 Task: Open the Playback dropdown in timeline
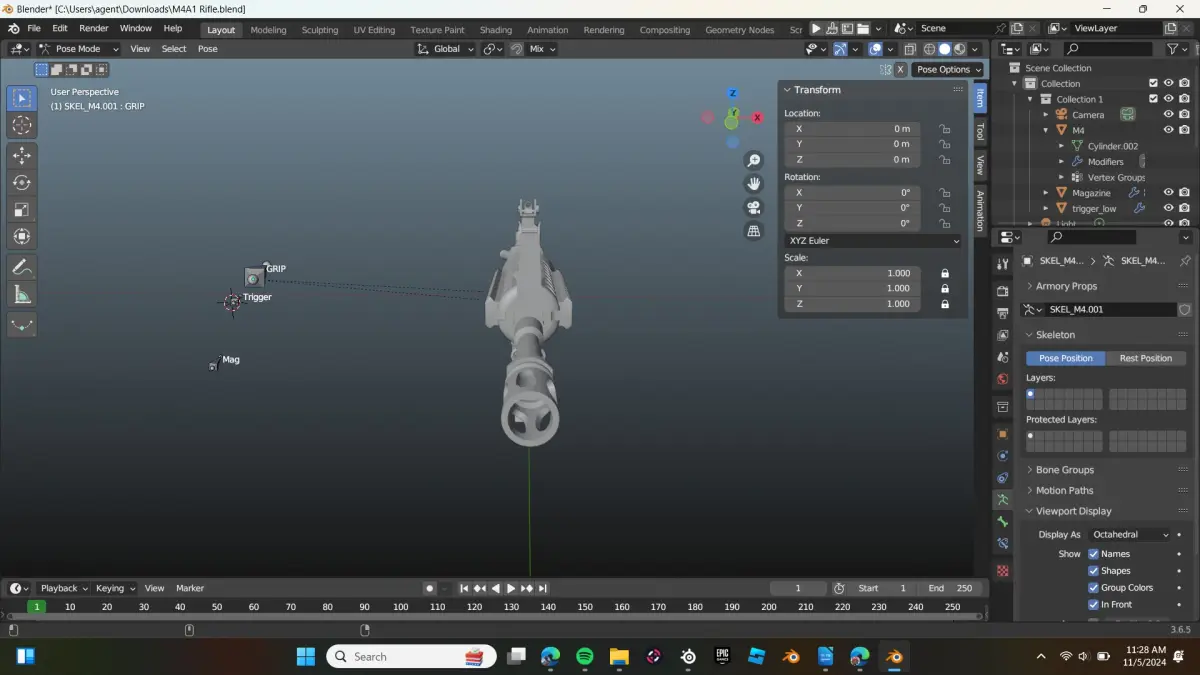63,588
